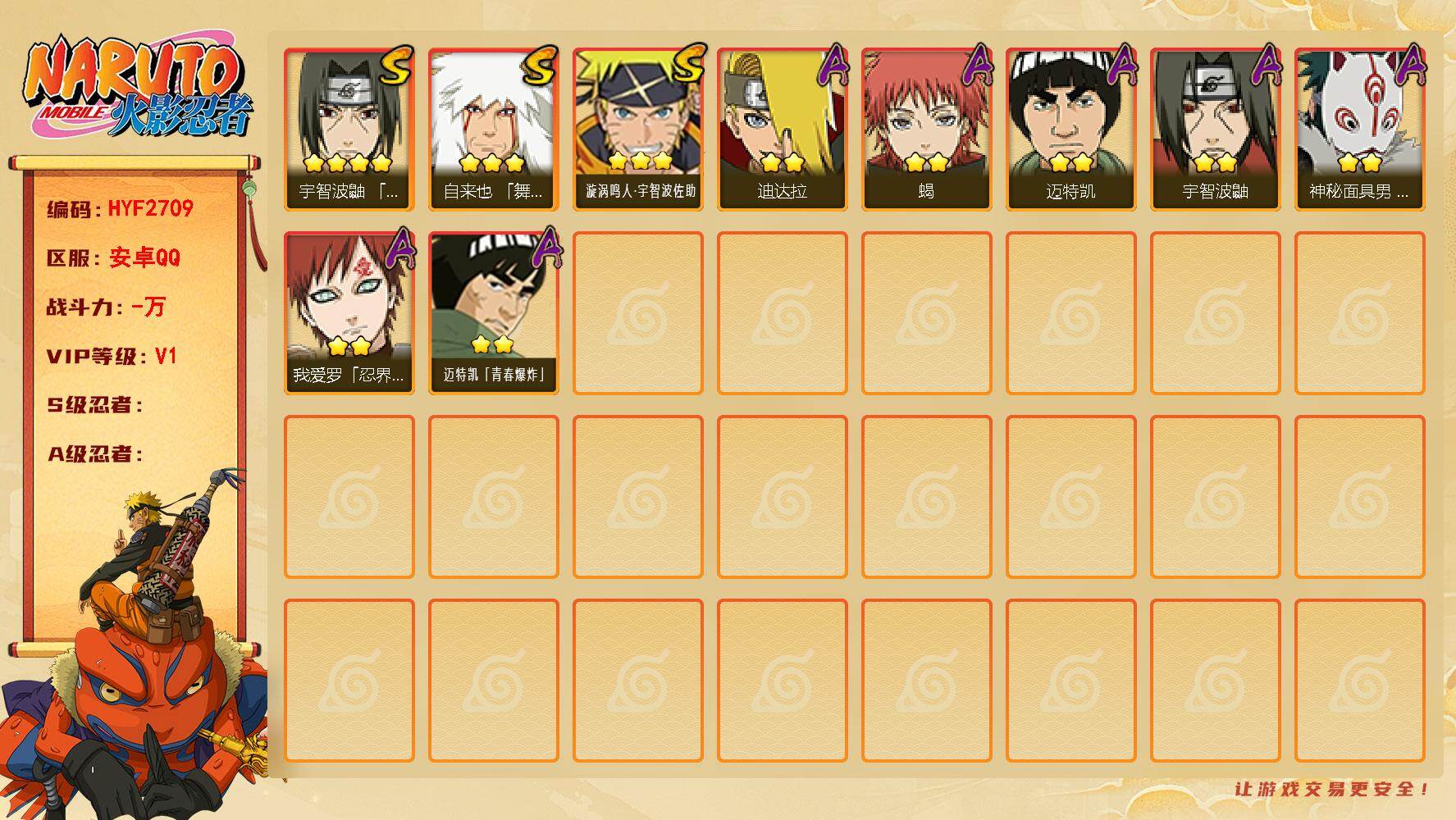Viewport: 1456px width, 820px height.
Task: Select the 迈特凯 card in the first row
Action: (1070, 130)
